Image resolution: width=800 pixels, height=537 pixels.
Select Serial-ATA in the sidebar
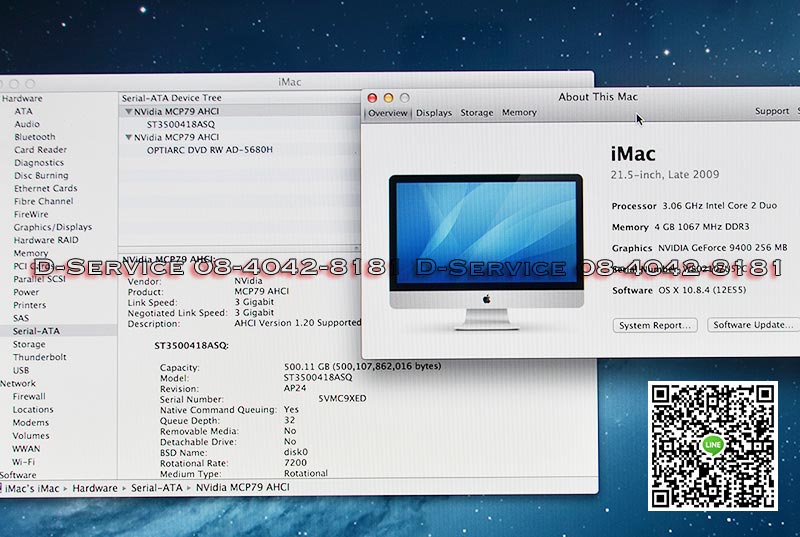[x=36, y=331]
